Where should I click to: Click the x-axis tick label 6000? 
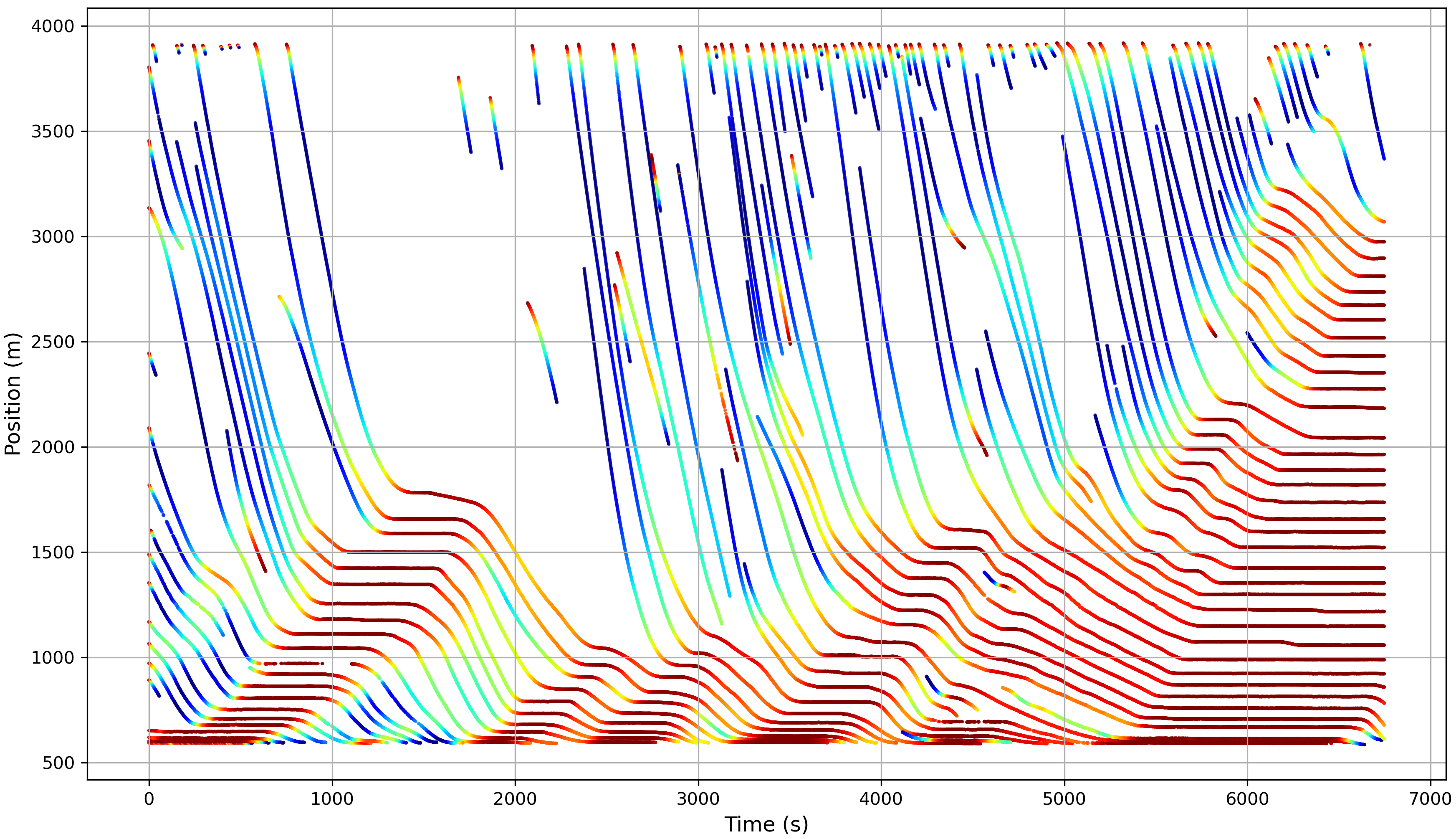click(1248, 799)
